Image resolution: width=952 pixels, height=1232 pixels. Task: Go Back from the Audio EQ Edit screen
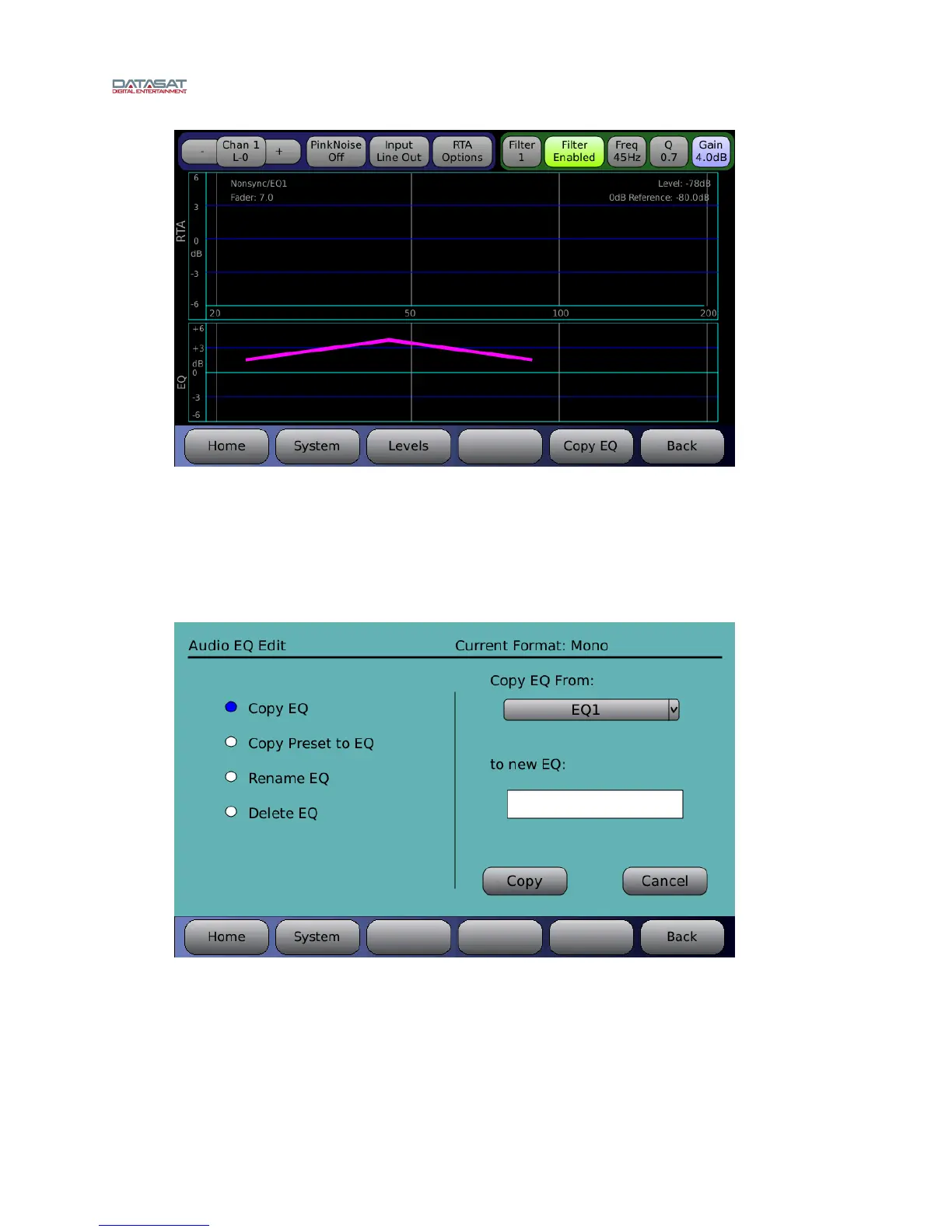[682, 937]
